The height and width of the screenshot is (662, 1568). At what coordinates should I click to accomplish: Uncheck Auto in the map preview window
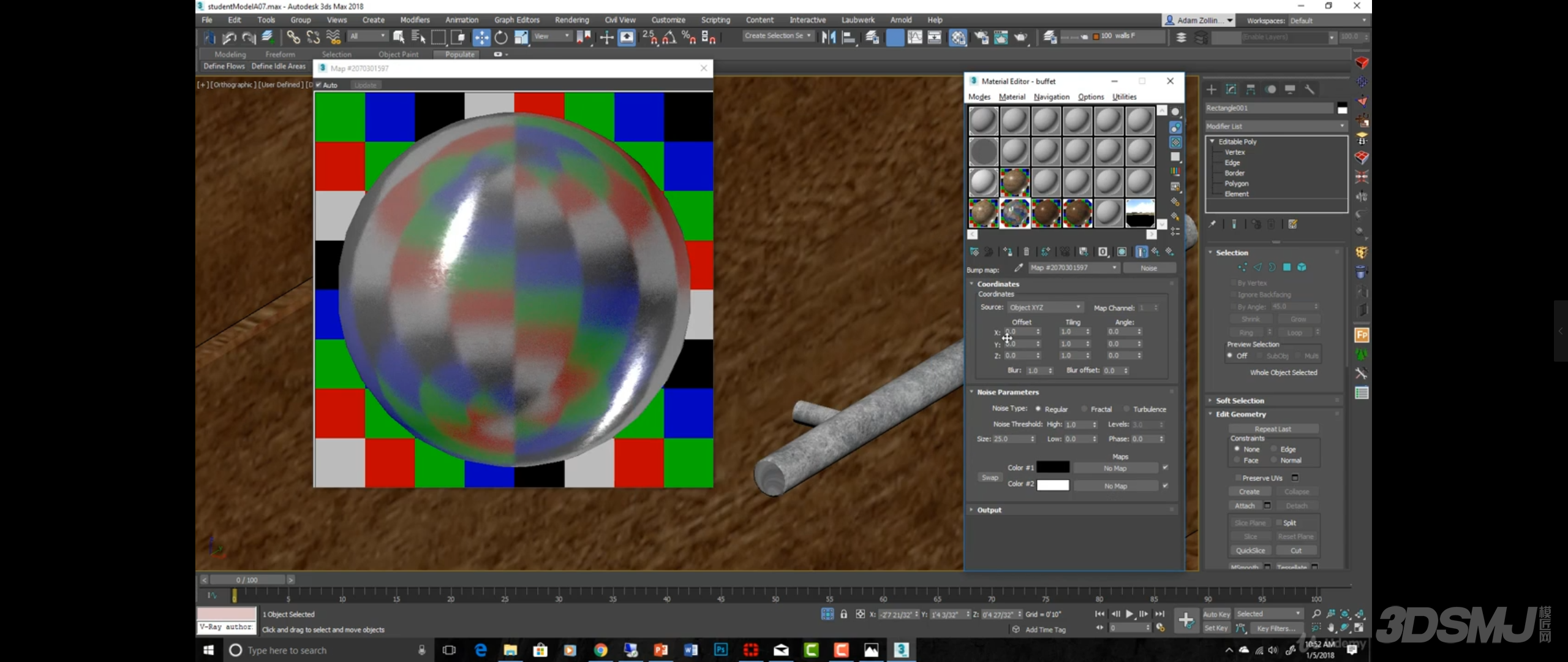click(318, 85)
